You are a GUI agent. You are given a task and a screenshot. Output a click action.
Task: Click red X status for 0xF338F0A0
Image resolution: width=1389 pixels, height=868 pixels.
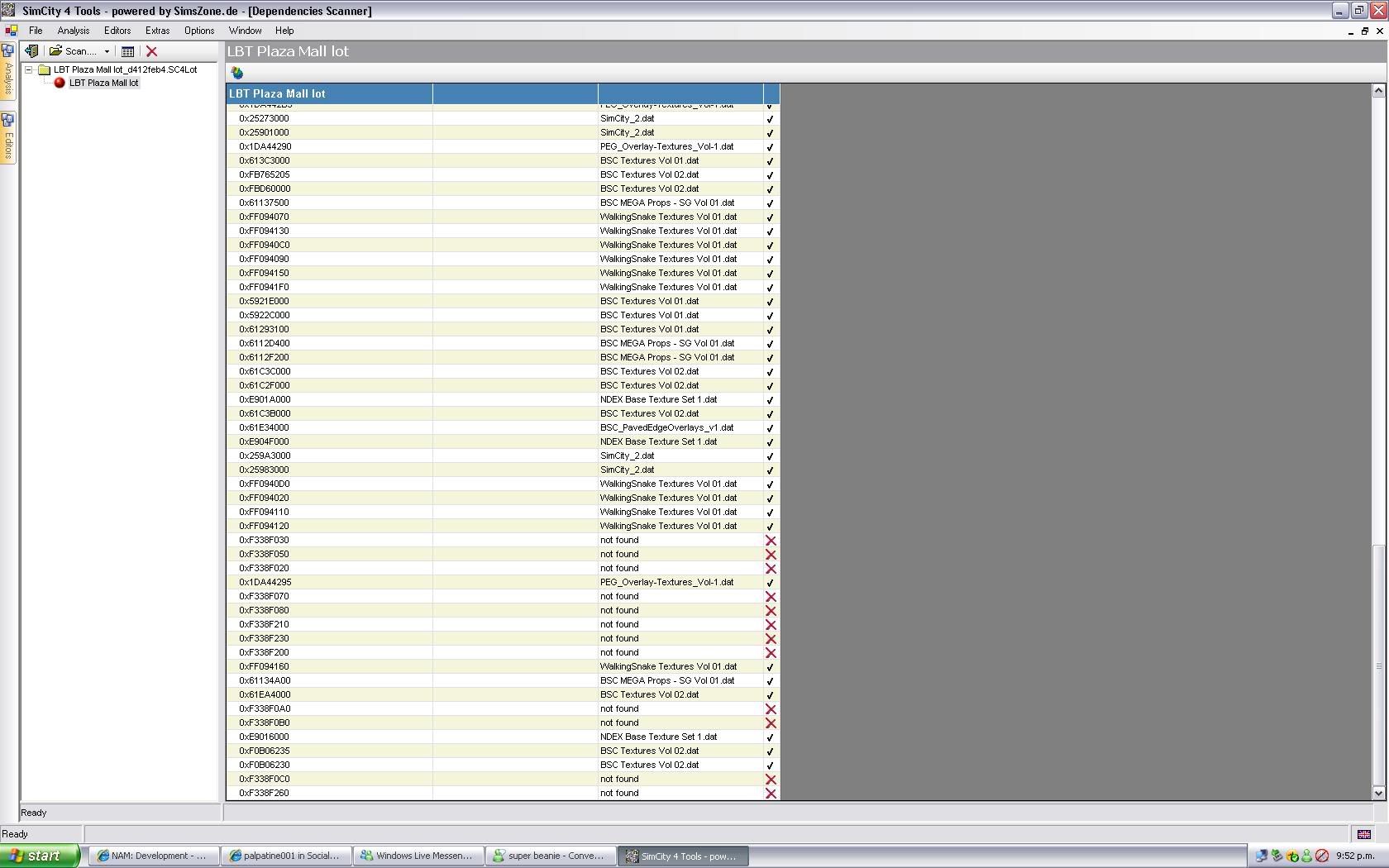771,709
